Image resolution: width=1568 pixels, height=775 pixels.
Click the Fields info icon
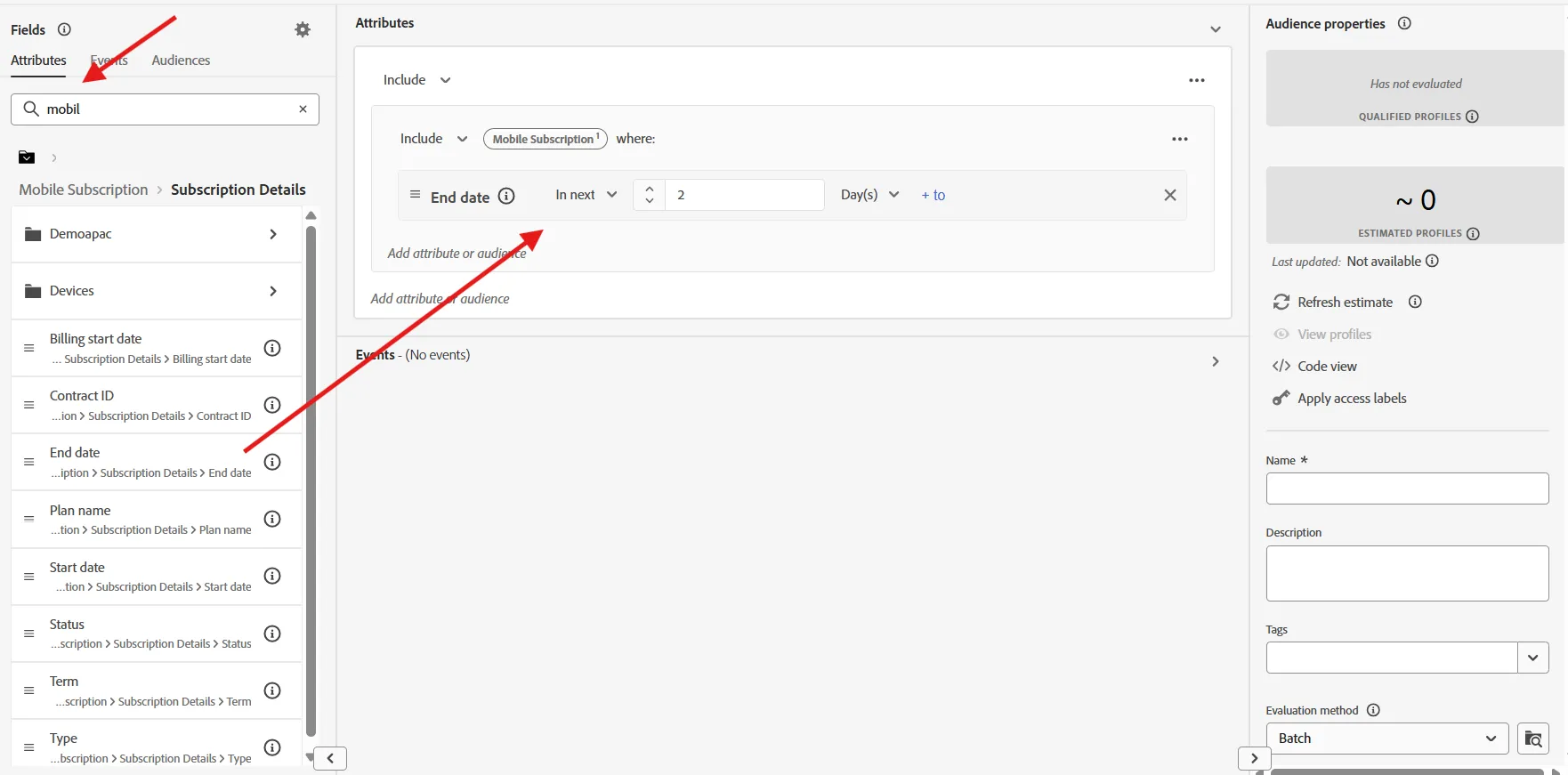coord(64,29)
